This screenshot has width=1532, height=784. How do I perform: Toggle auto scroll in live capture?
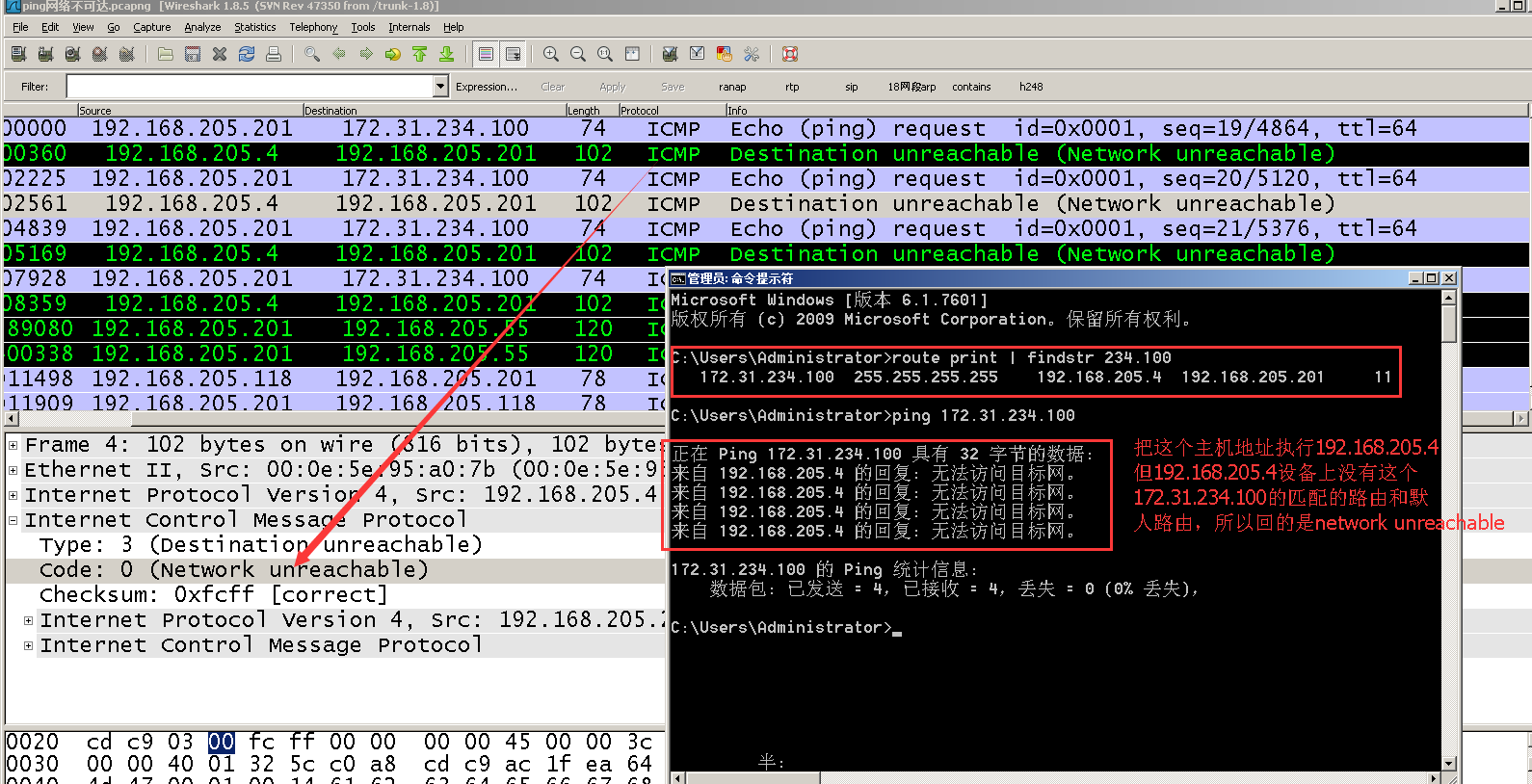tap(513, 54)
